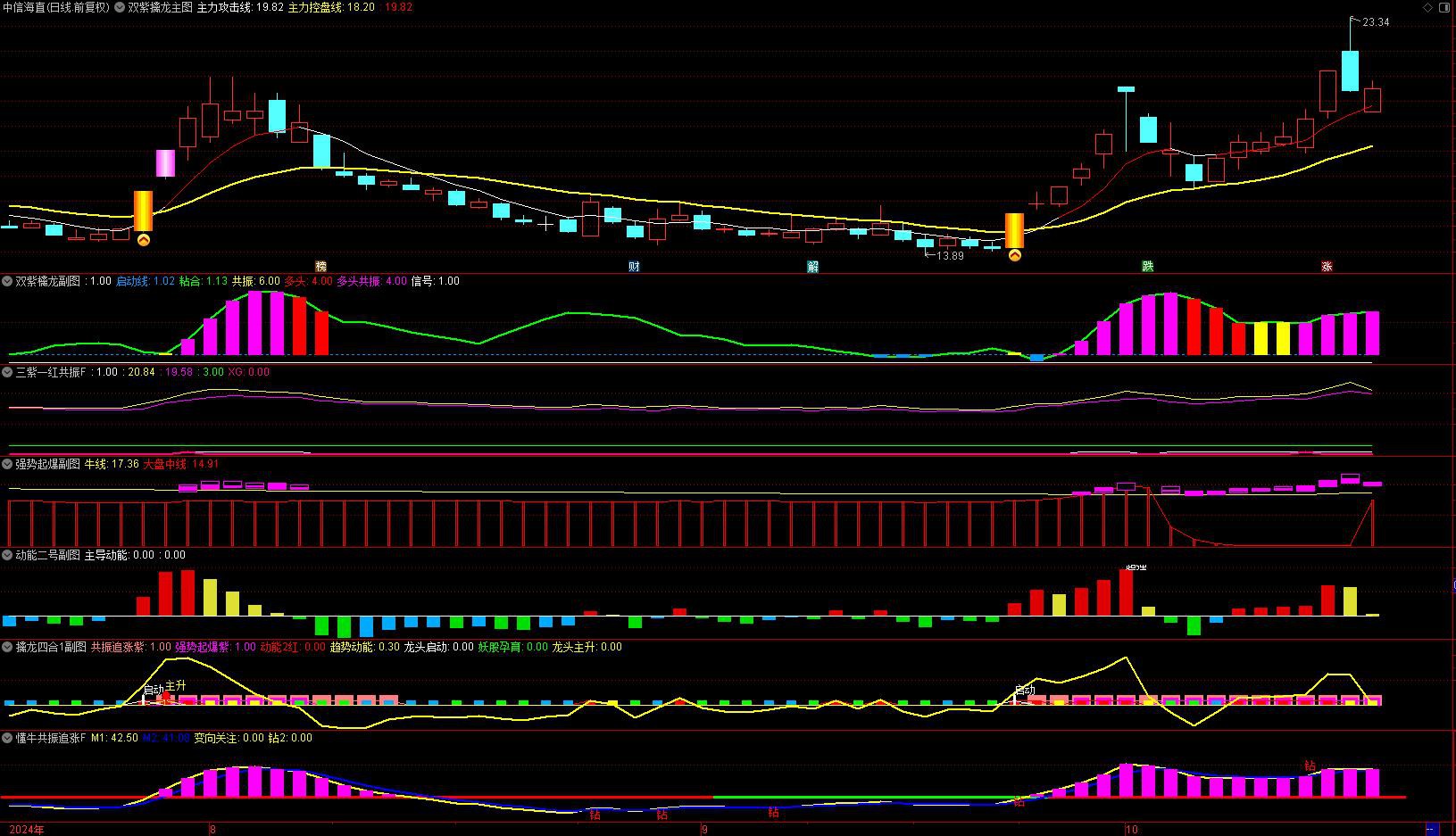Click the pink candlestick after the first signal

[166, 163]
